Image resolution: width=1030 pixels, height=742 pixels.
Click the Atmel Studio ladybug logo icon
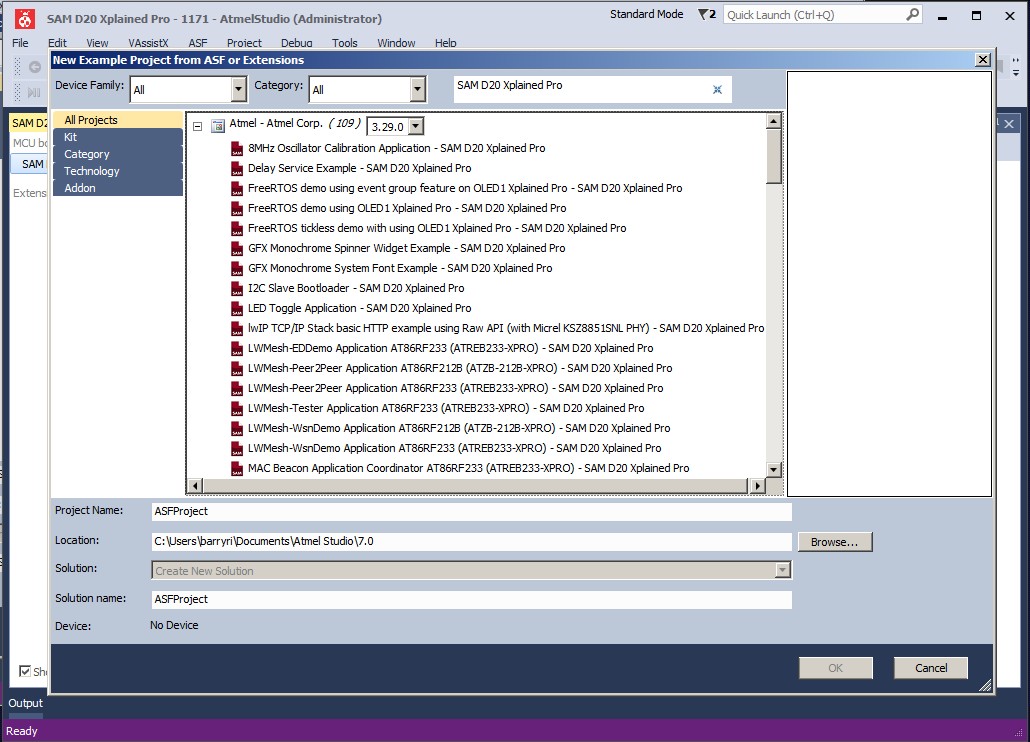pos(25,19)
